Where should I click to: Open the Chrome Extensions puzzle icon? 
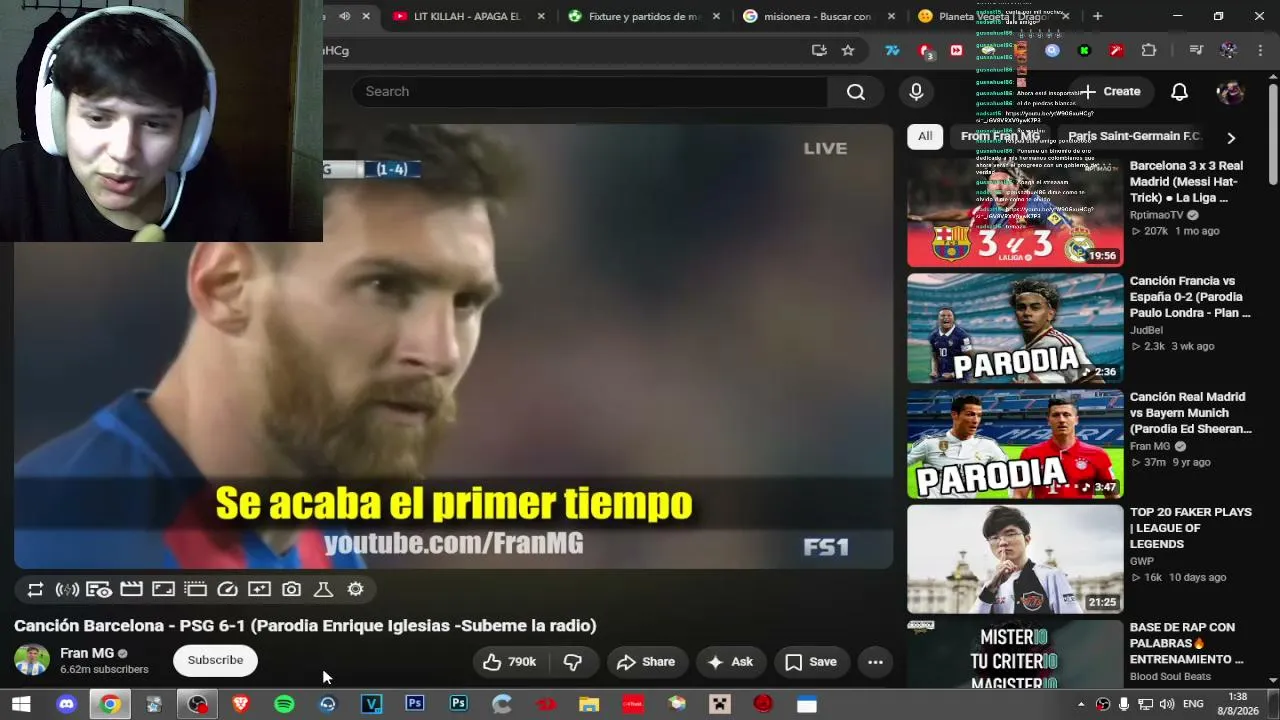pyautogui.click(x=1149, y=50)
